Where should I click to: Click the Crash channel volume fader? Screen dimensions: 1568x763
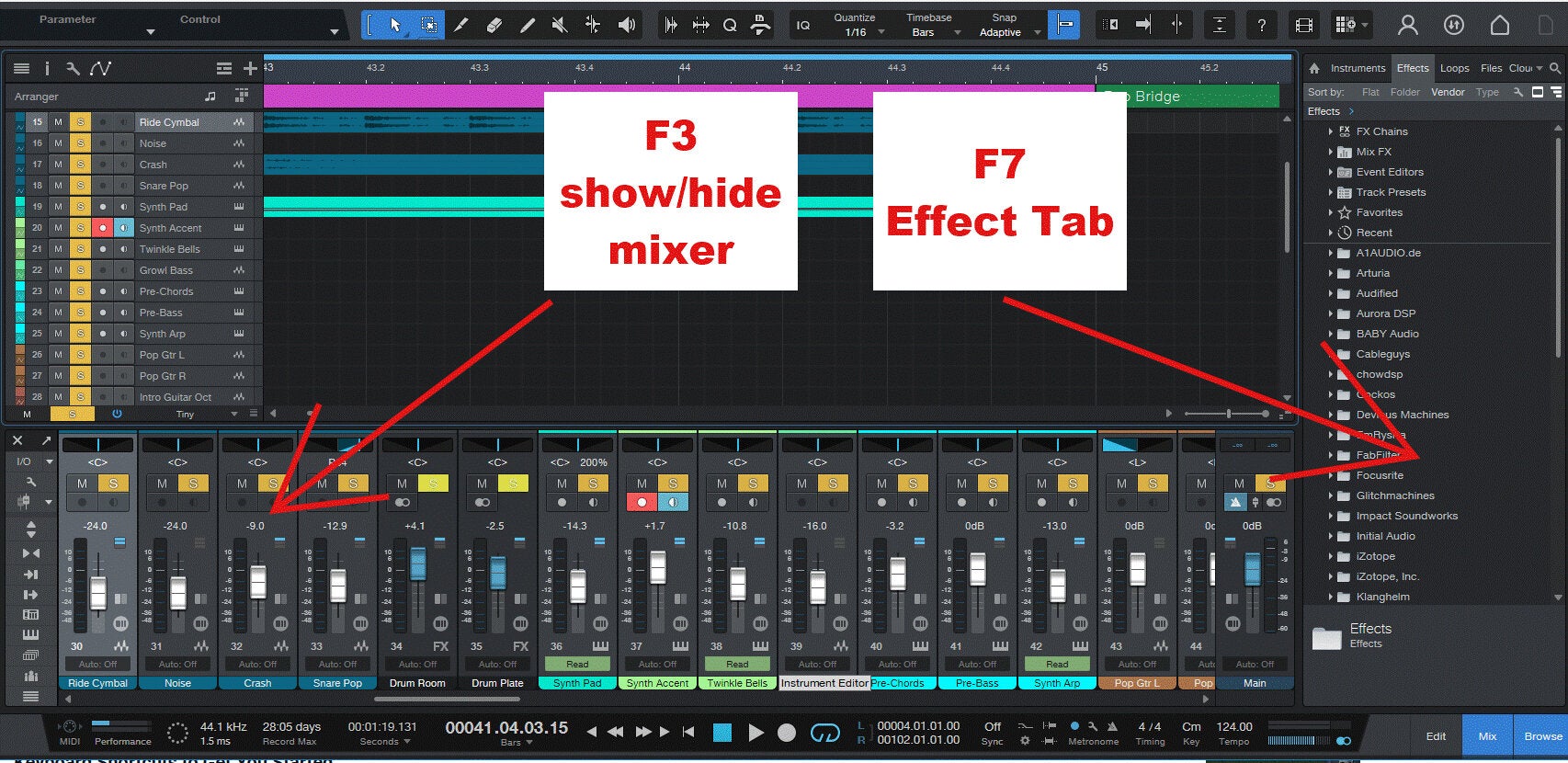tap(258, 582)
